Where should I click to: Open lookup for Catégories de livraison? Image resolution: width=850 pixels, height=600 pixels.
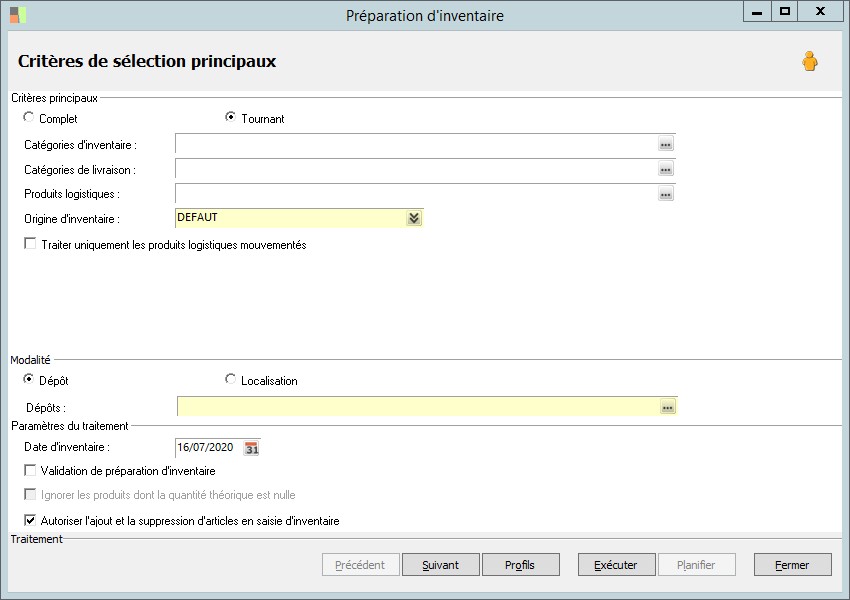click(666, 169)
